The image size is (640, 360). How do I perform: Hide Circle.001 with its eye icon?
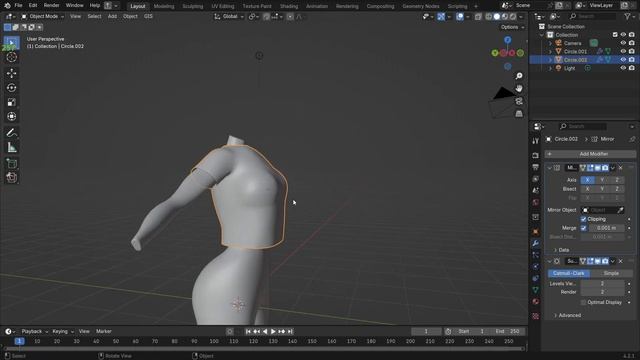click(x=623, y=51)
